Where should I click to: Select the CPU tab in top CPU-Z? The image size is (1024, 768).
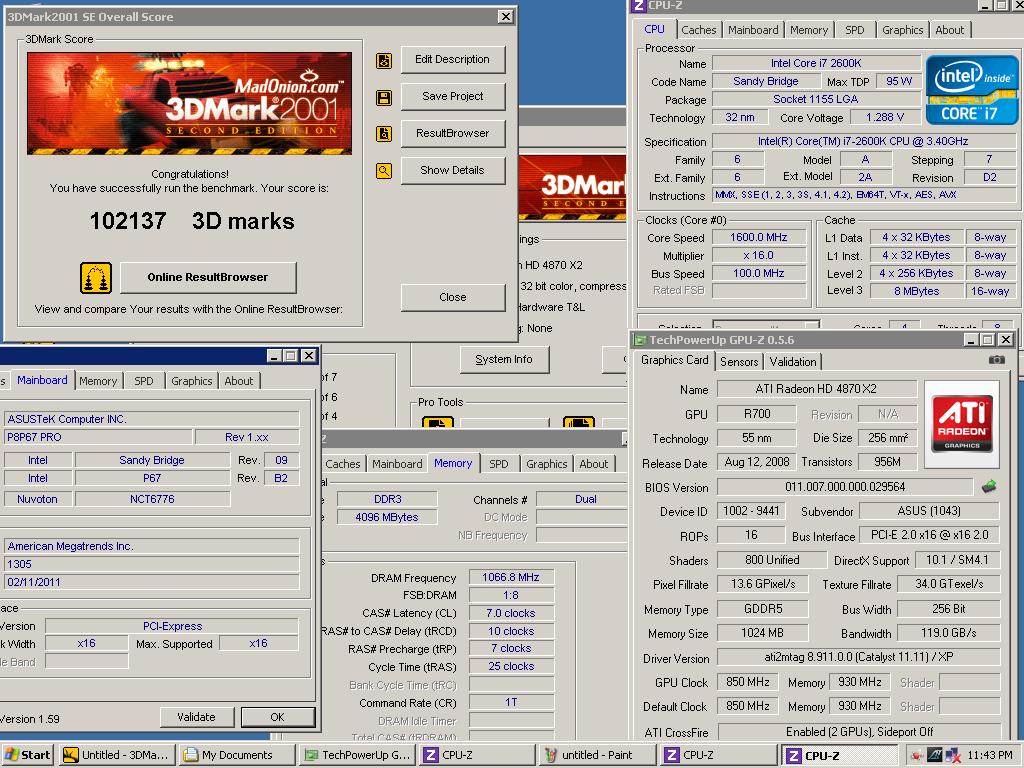pos(654,29)
